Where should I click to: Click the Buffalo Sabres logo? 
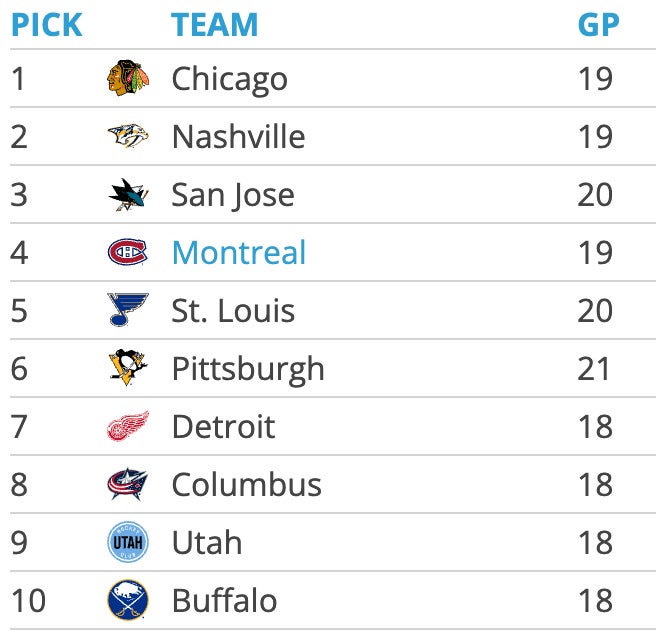128,601
